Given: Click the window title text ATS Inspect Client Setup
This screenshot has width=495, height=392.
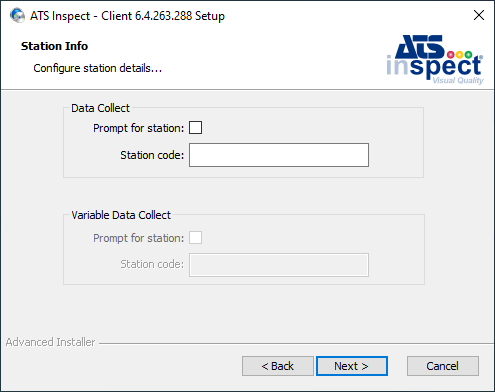Looking at the screenshot, I should pos(127,16).
